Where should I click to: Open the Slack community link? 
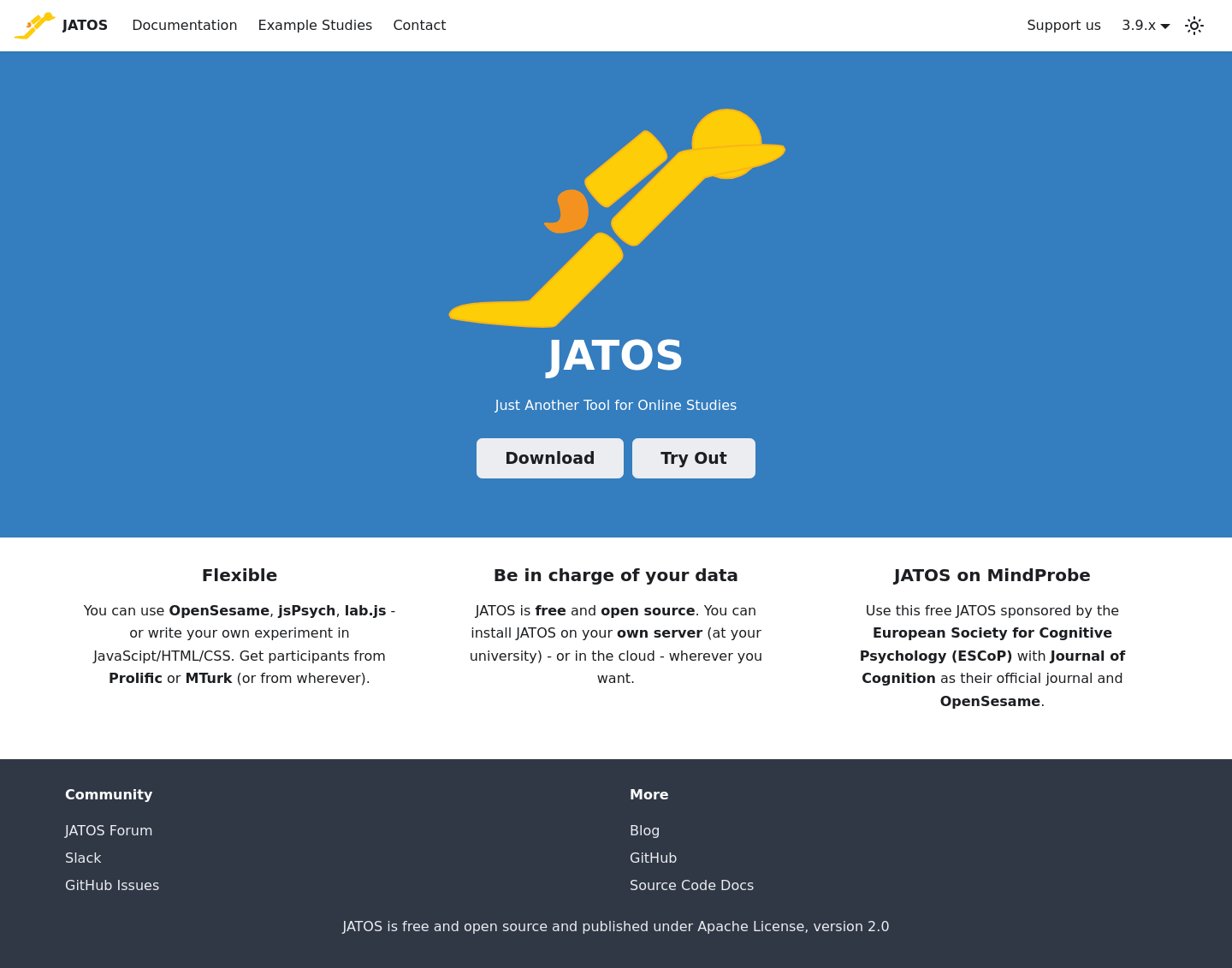[83, 858]
